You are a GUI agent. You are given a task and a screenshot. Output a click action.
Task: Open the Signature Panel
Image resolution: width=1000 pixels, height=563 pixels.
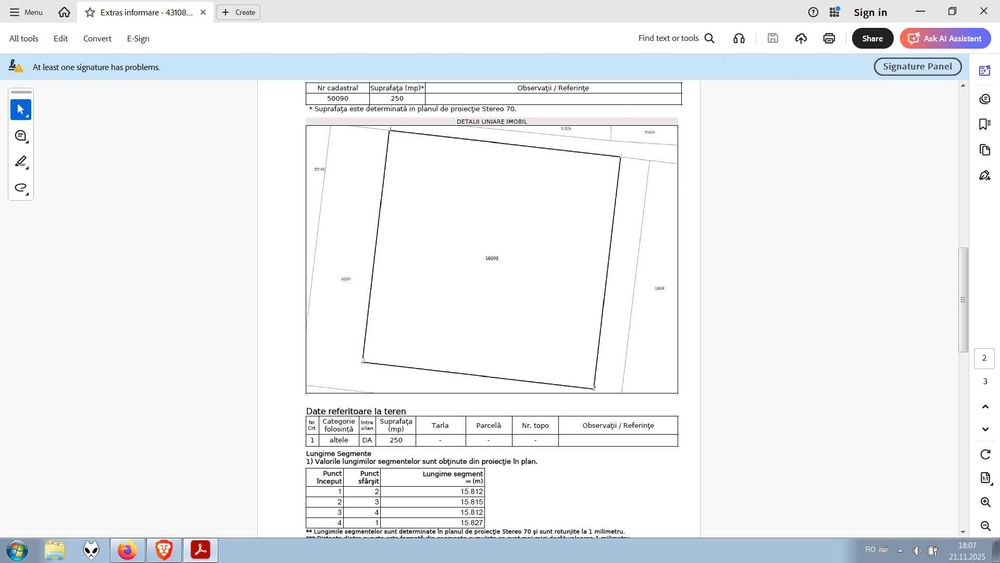(917, 66)
